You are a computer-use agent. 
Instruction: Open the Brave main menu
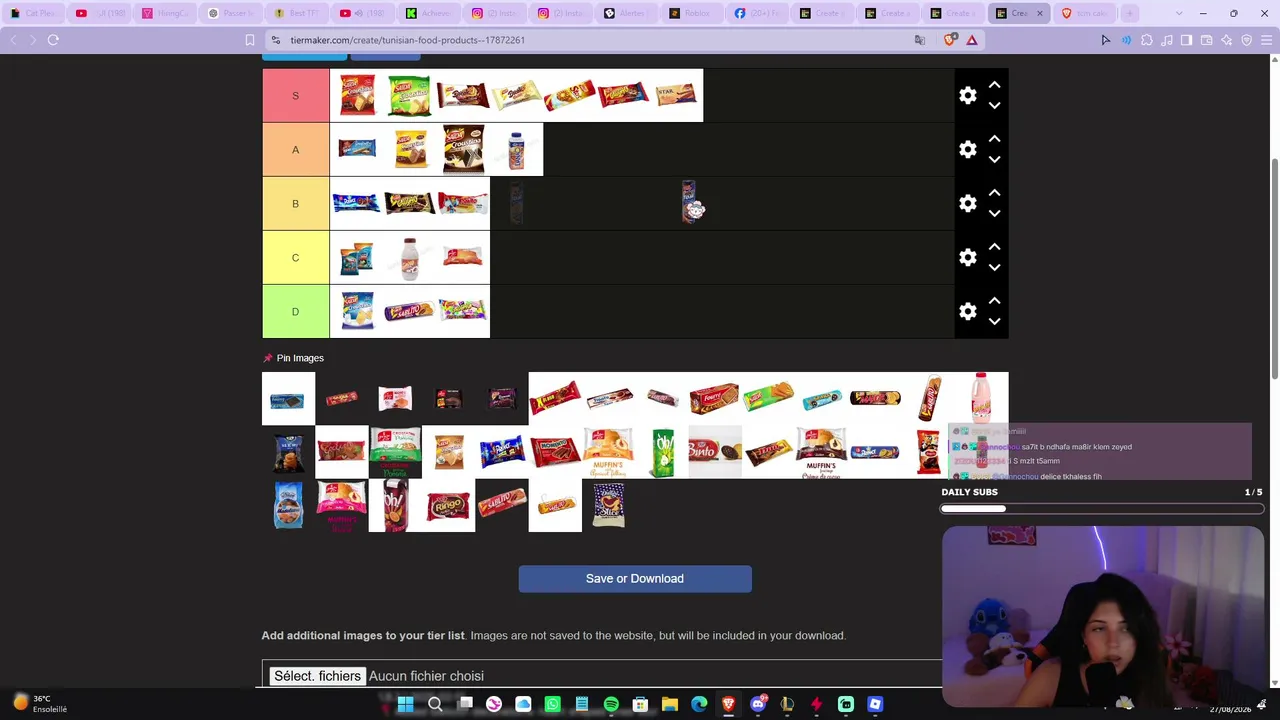pyautogui.click(x=1266, y=40)
